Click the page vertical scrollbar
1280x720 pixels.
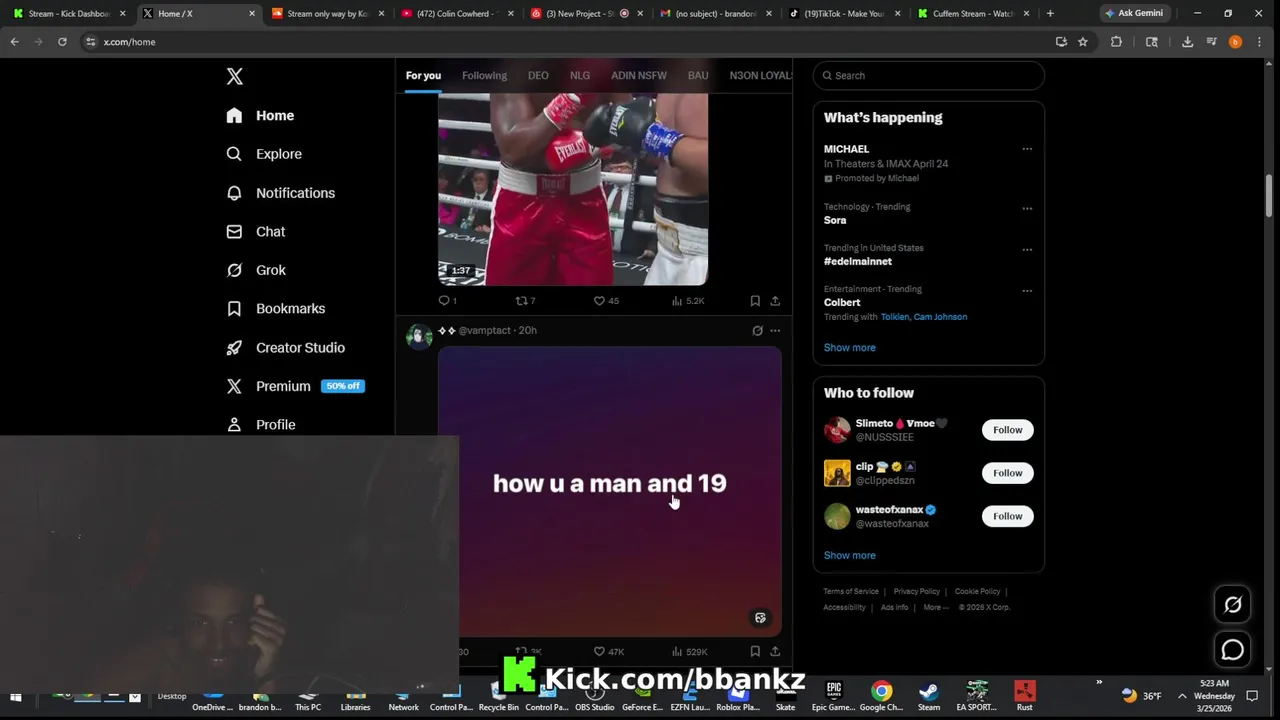pyautogui.click(x=1269, y=195)
